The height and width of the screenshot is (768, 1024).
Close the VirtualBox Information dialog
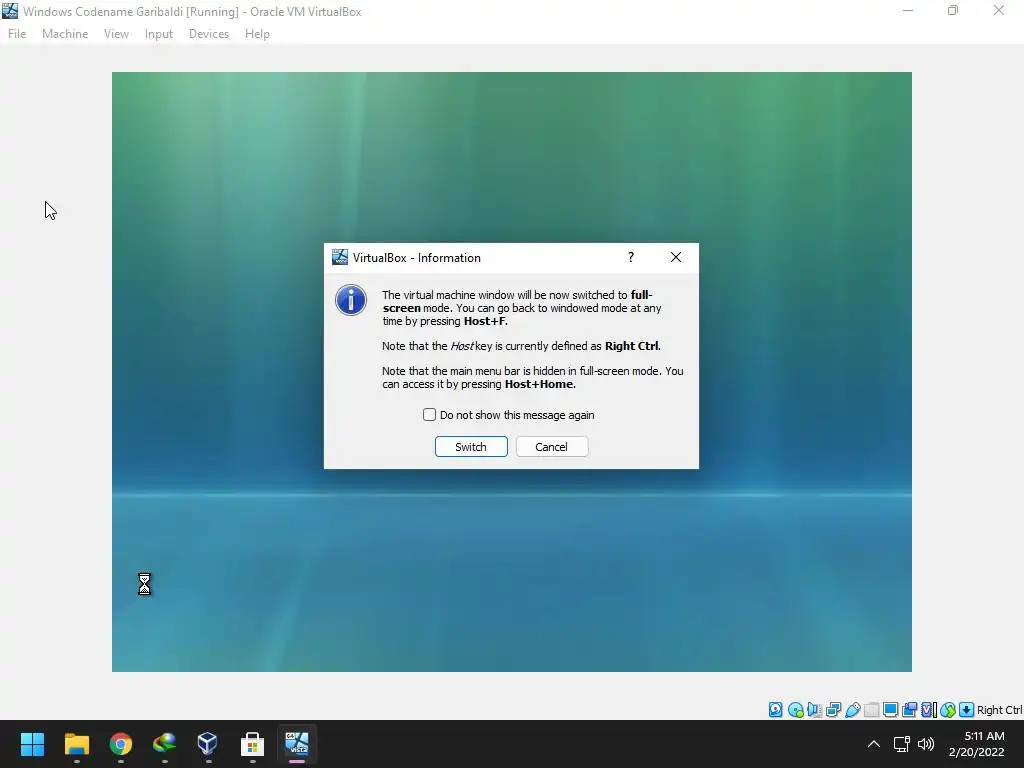pos(676,257)
